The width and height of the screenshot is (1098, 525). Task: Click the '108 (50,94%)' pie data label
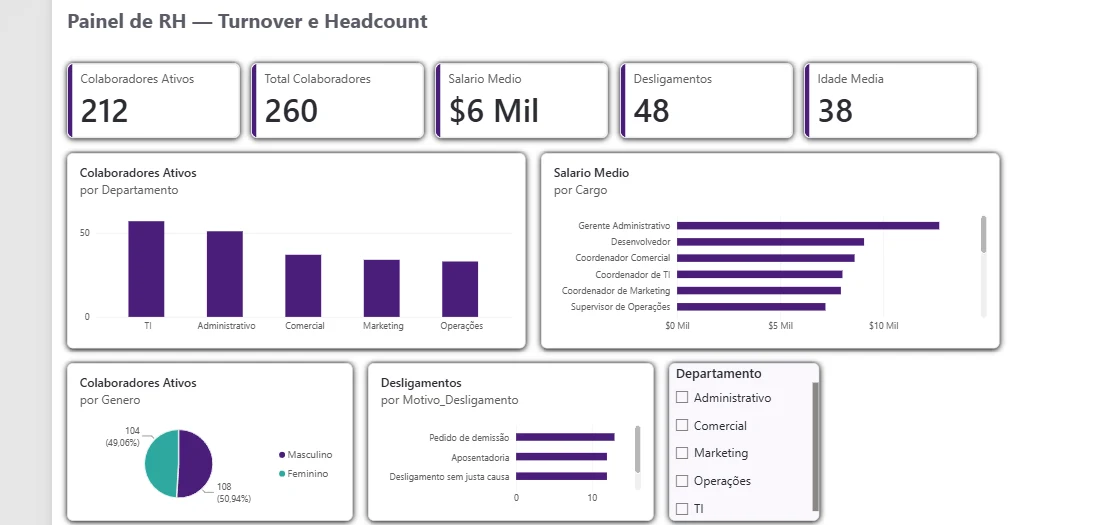[233, 493]
